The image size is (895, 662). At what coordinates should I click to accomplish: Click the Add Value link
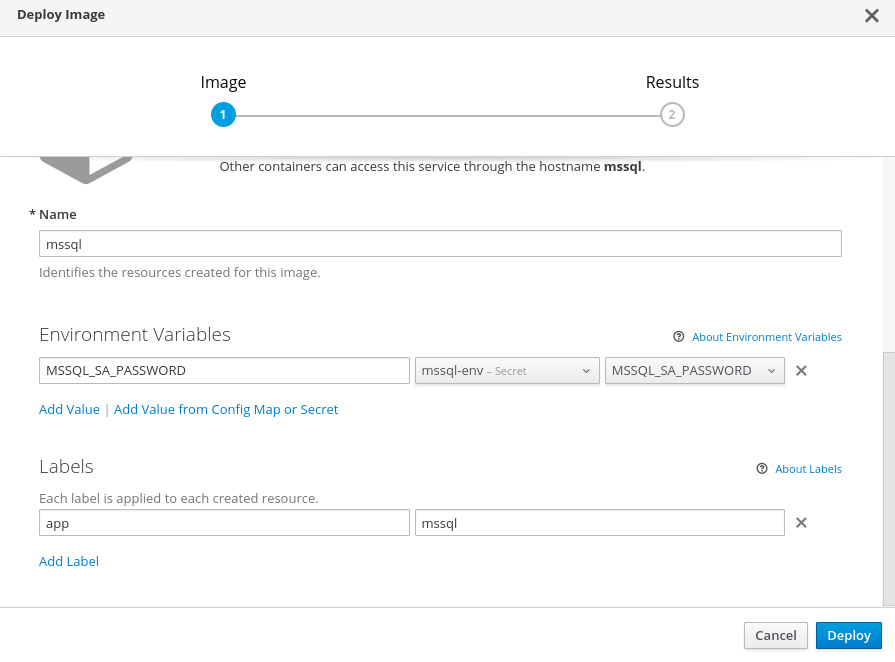[x=69, y=409]
